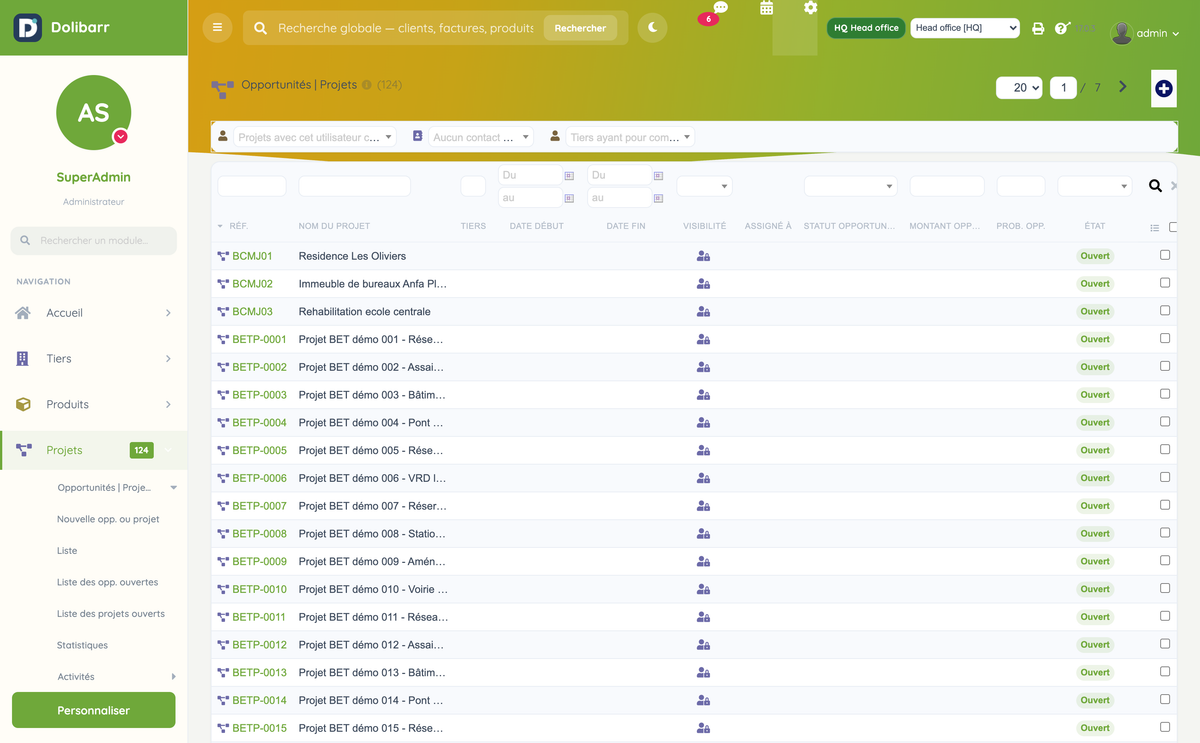Click the printer icon

click(1038, 29)
